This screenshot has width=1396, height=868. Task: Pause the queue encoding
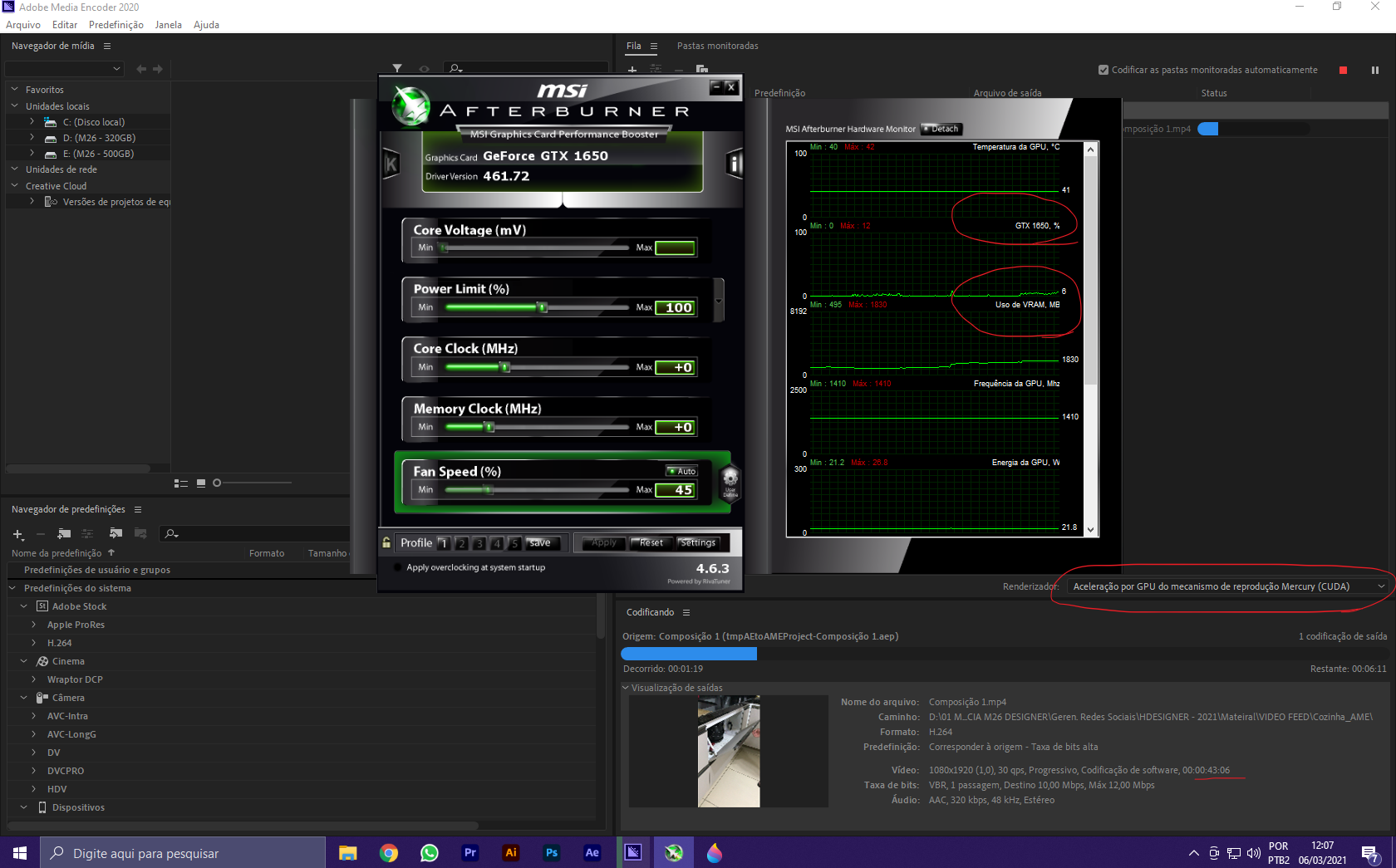click(1375, 70)
